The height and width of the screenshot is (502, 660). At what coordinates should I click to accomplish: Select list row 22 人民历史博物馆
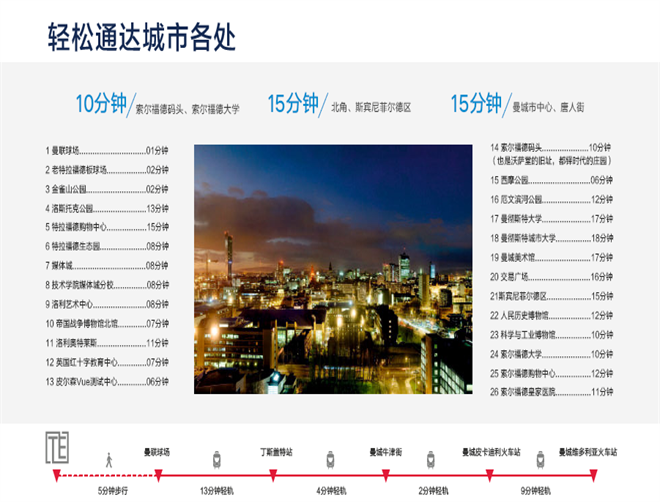click(551, 316)
